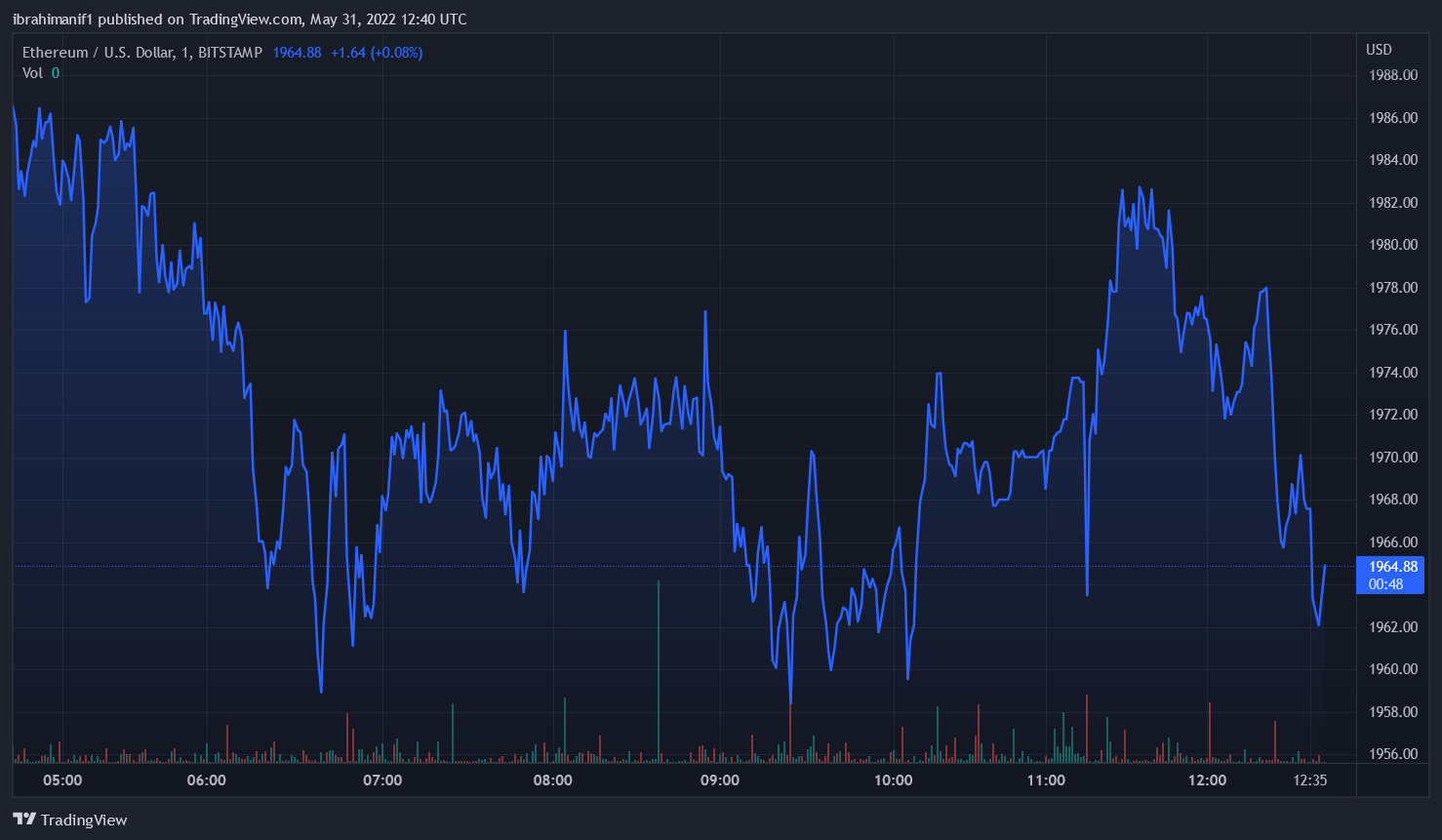The width and height of the screenshot is (1442, 840).
Task: Click the 1956.00 price axis label
Action: tap(1393, 754)
